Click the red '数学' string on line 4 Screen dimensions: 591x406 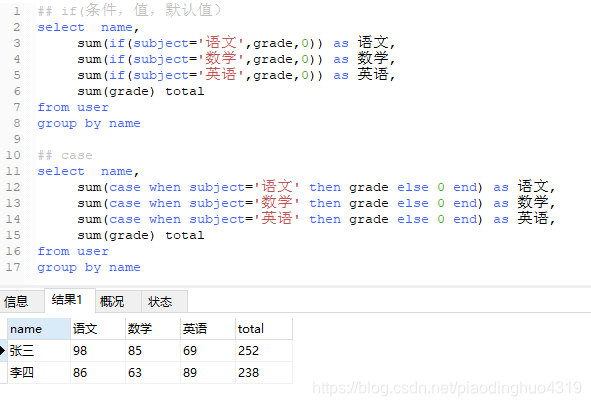[x=221, y=59]
